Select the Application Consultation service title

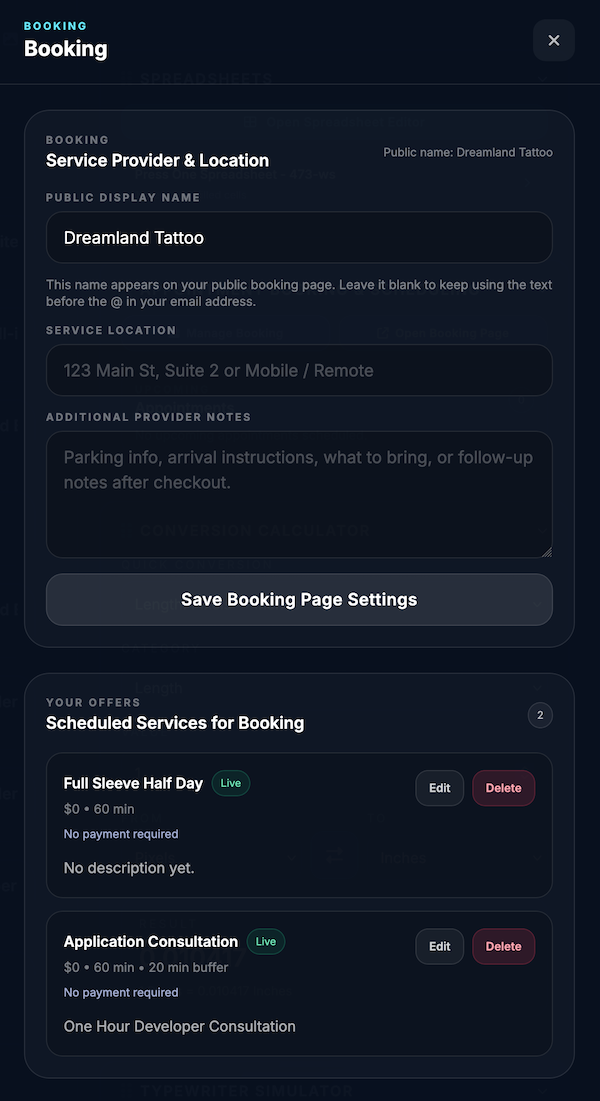[x=150, y=941]
